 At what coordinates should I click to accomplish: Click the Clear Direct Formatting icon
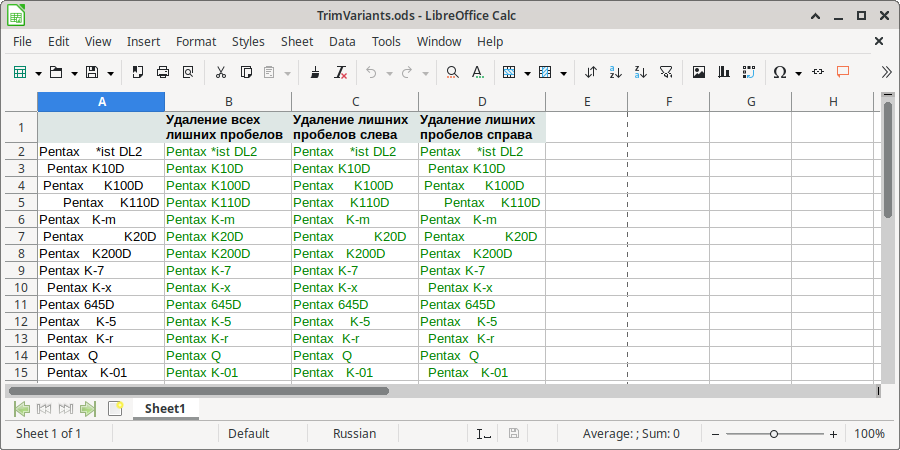click(341, 72)
